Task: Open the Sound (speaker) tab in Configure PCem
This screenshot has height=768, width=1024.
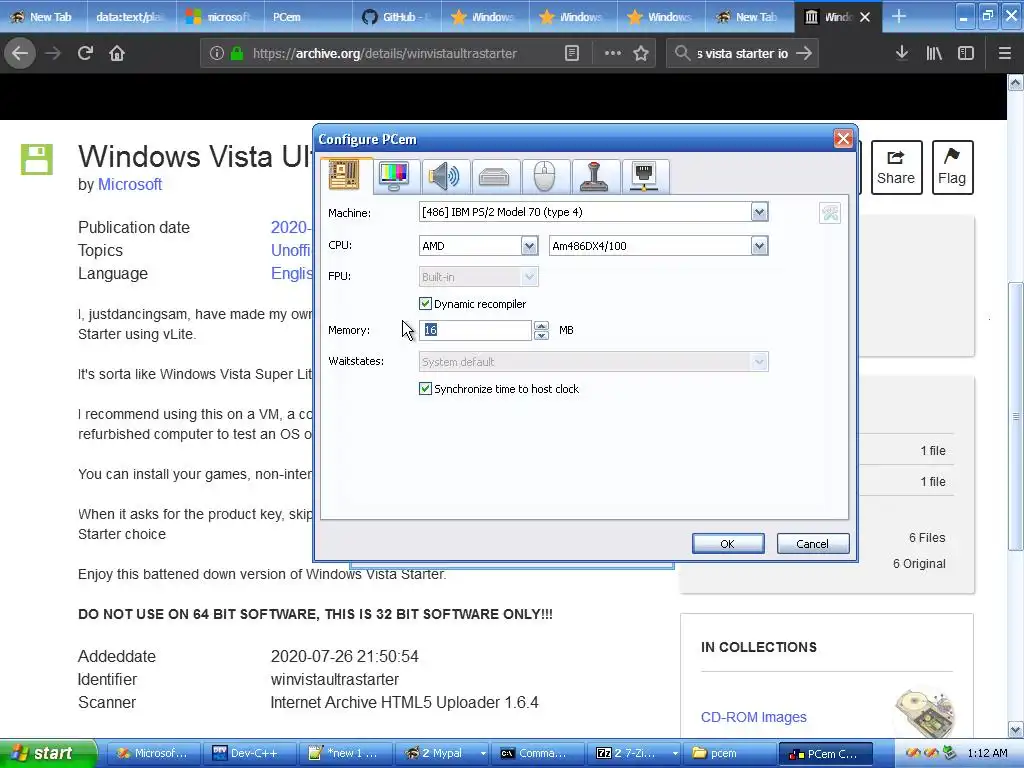Action: pos(444,176)
